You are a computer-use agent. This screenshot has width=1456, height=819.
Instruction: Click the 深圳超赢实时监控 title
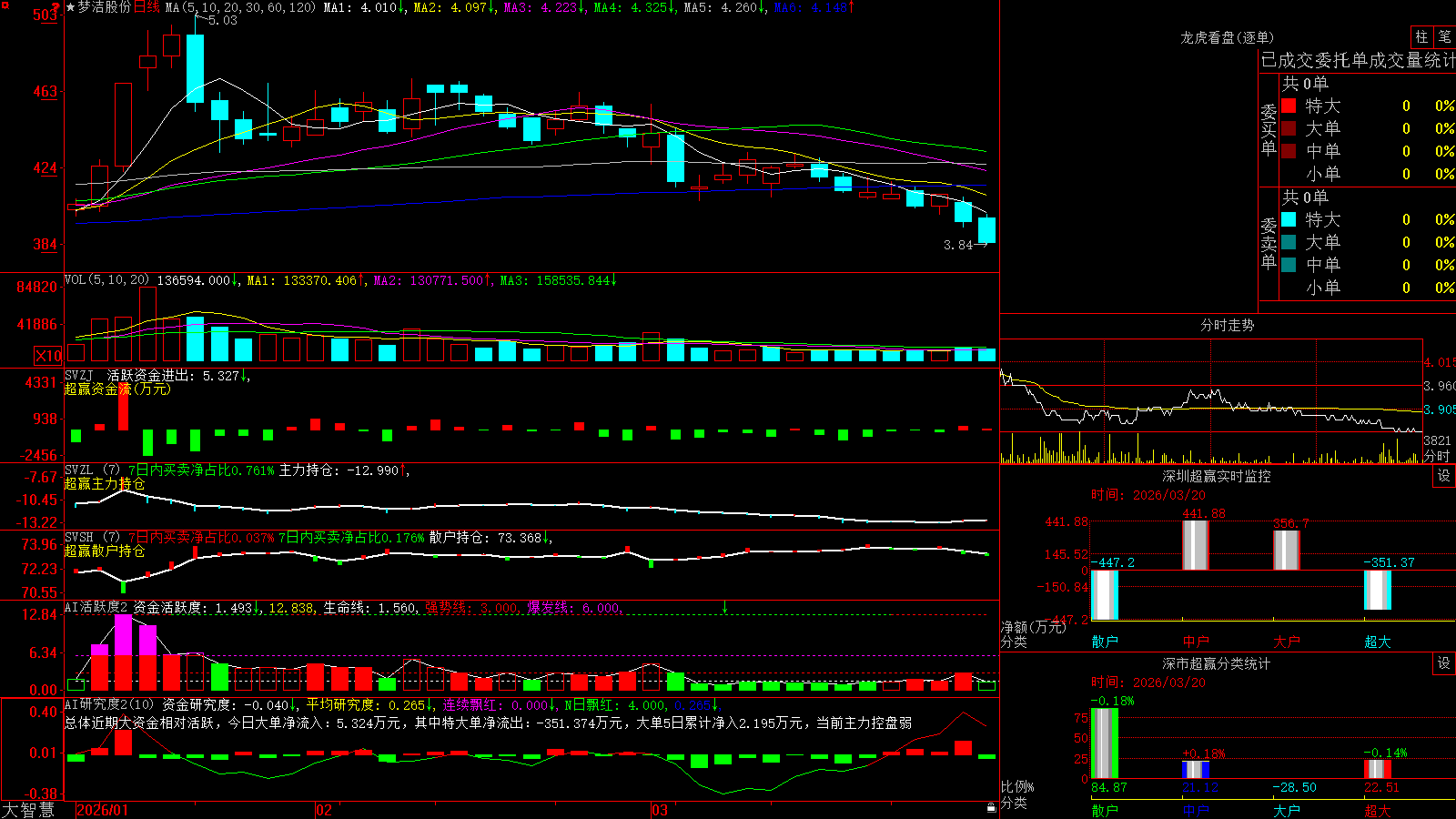[1216, 476]
